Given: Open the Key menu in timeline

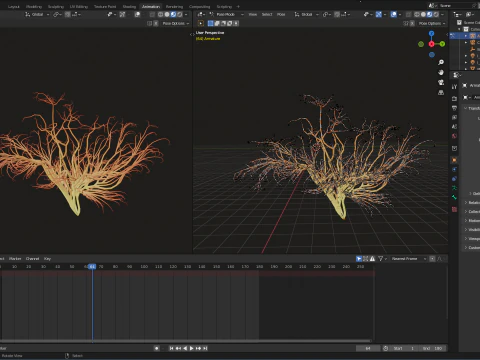Looking at the screenshot, I should pyautogui.click(x=47, y=259).
